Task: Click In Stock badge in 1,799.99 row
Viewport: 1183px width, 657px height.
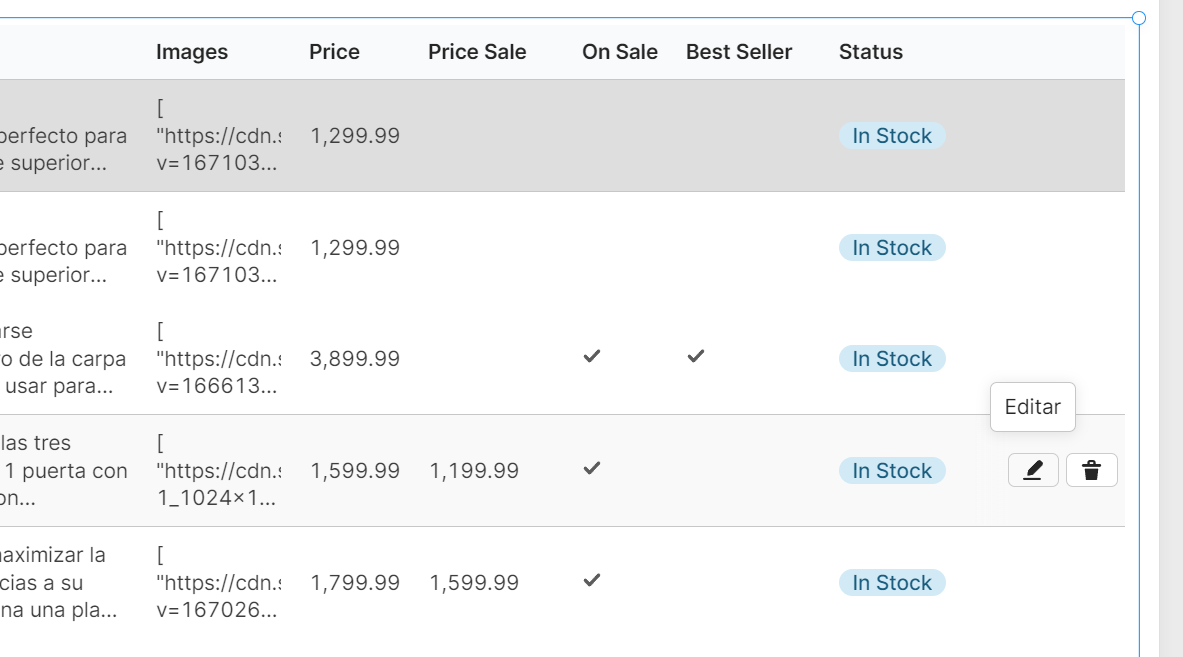Action: pos(892,582)
